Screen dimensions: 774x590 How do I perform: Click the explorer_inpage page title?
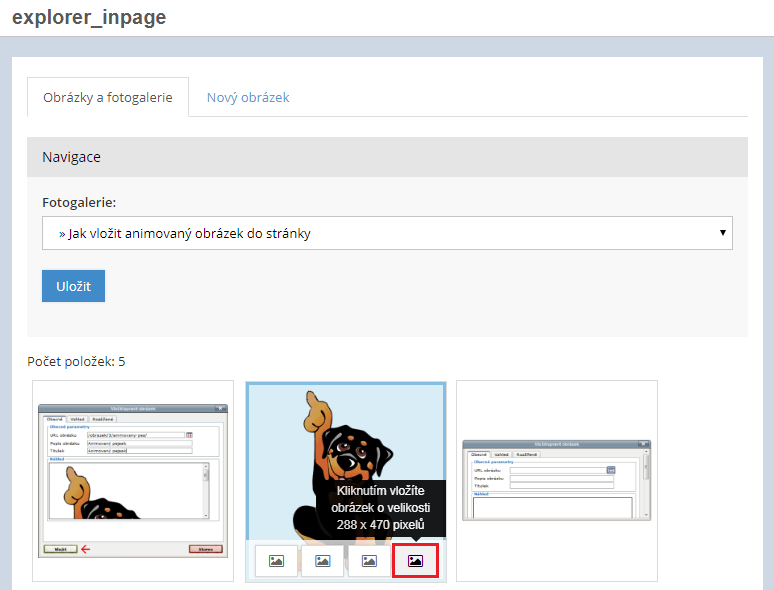pyautogui.click(x=89, y=18)
